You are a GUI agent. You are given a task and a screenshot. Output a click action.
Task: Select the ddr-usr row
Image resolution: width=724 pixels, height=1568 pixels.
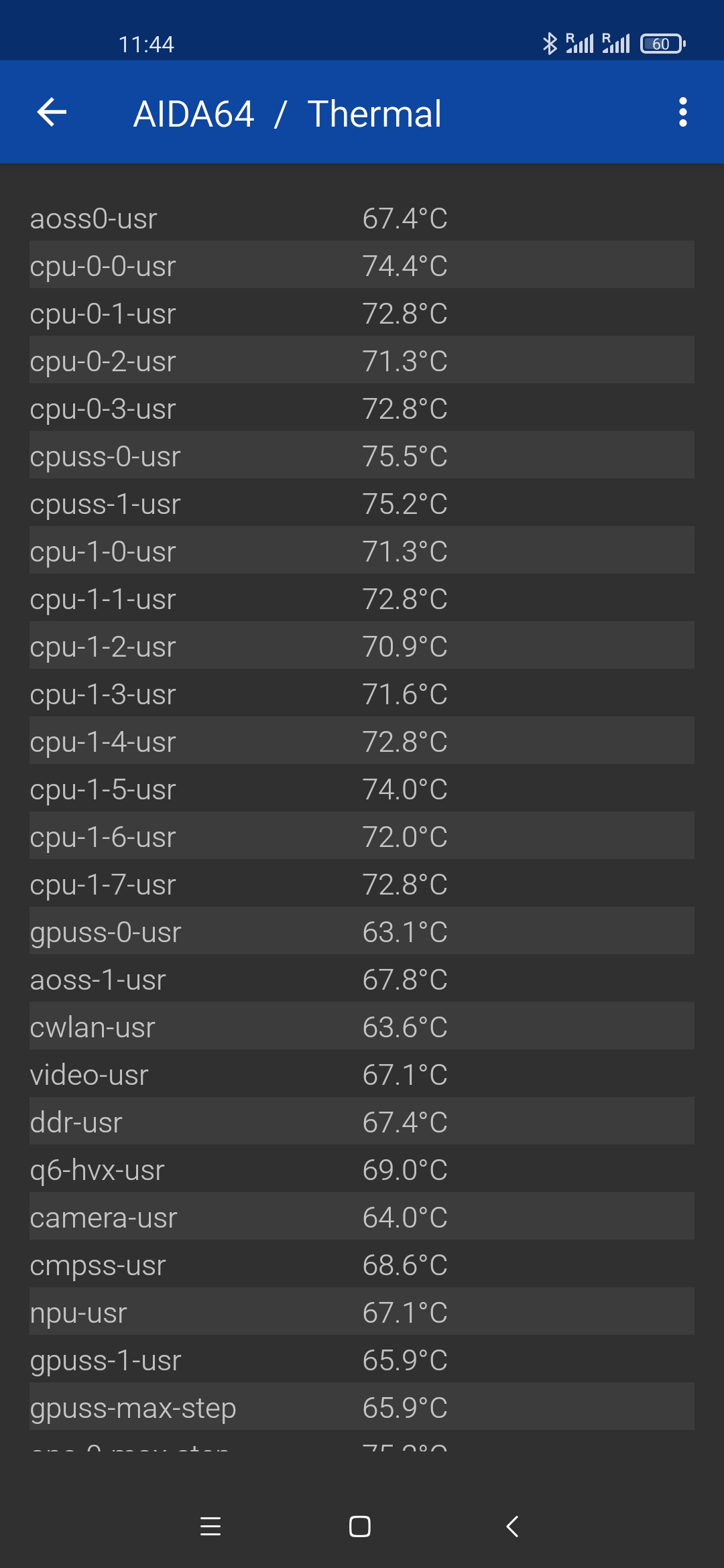pyautogui.click(x=362, y=1122)
